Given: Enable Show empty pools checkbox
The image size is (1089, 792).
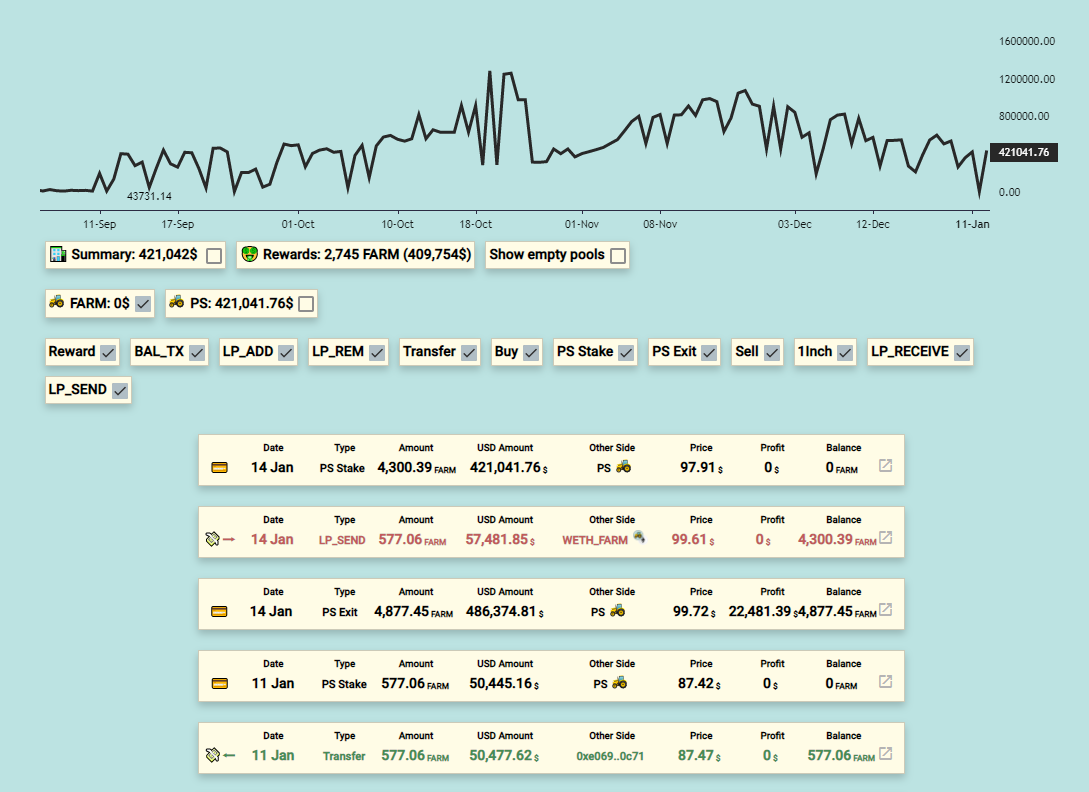Looking at the screenshot, I should 617,256.
